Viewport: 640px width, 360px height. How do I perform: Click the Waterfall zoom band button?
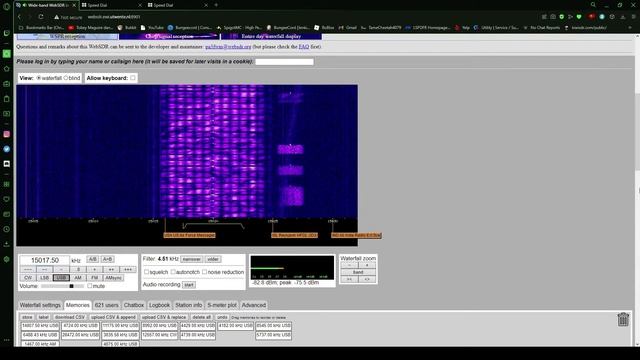(x=358, y=272)
